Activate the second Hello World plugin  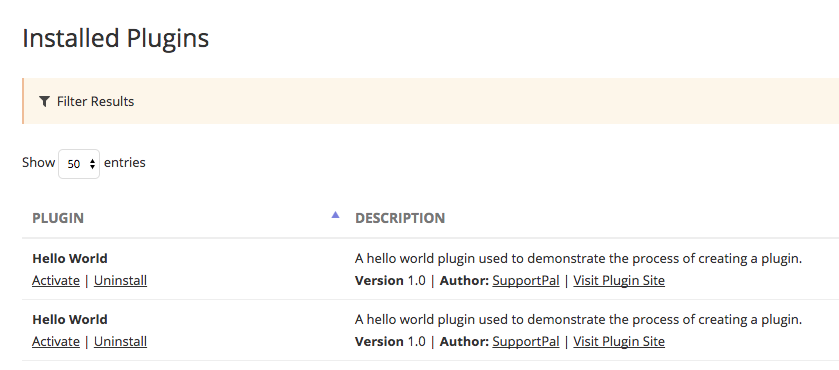pyautogui.click(x=56, y=342)
